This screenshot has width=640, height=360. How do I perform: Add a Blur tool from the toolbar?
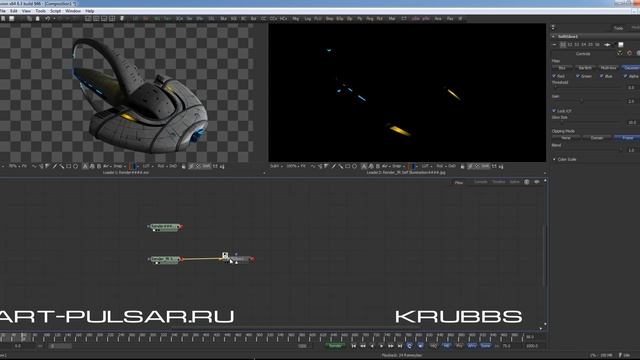223,19
